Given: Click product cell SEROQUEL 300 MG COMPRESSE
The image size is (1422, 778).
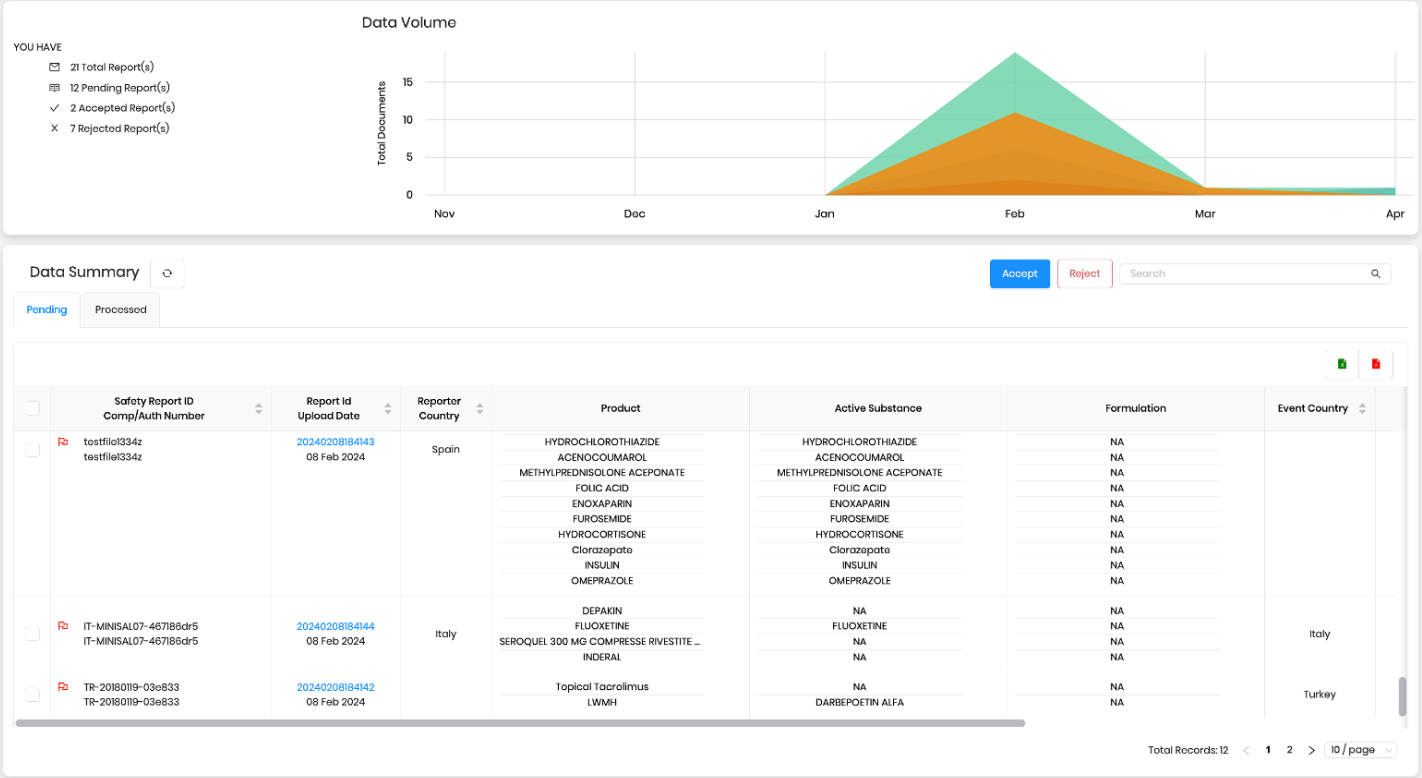Looking at the screenshot, I should pyautogui.click(x=600, y=642).
